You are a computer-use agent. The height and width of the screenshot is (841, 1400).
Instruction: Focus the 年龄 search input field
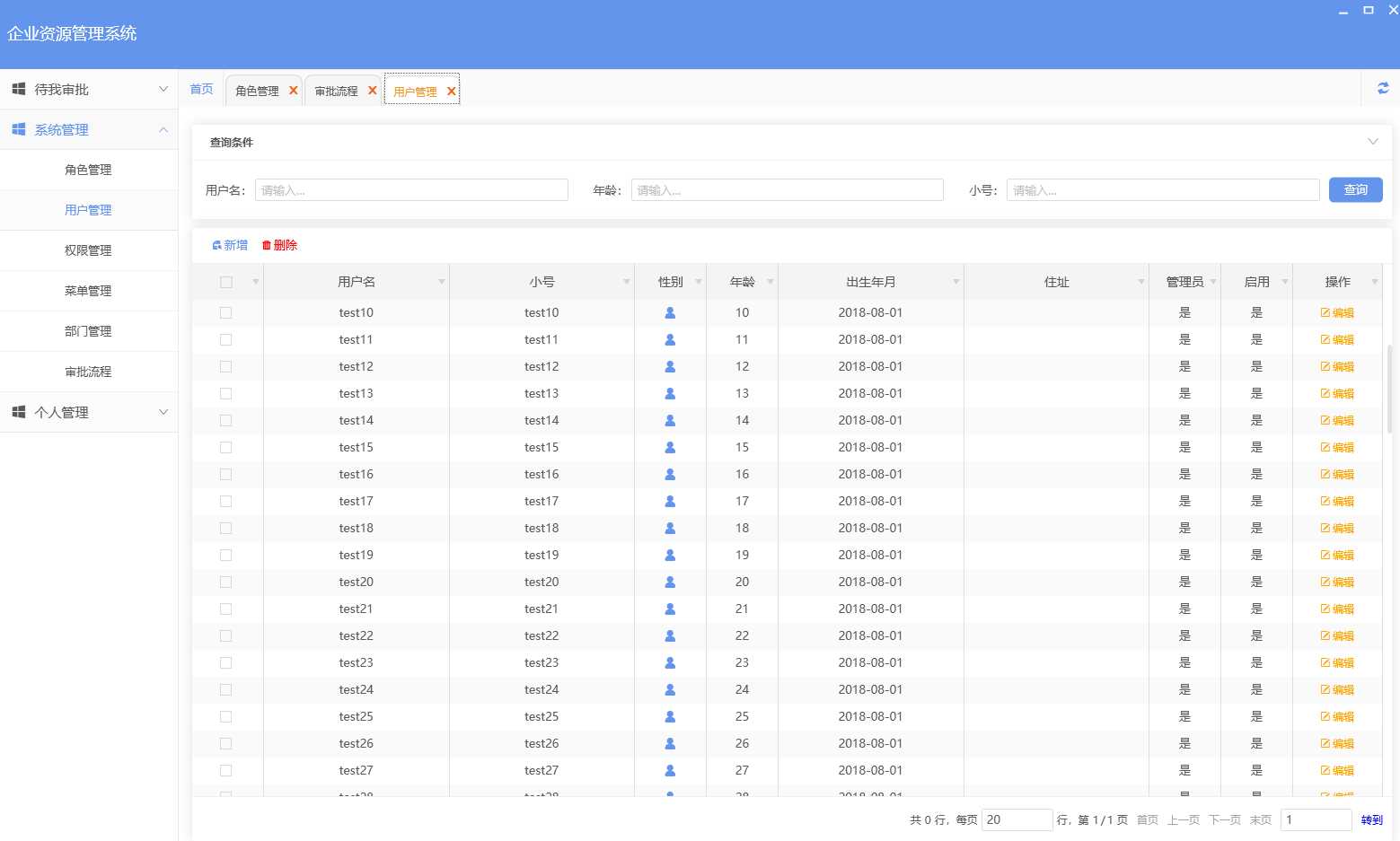787,189
